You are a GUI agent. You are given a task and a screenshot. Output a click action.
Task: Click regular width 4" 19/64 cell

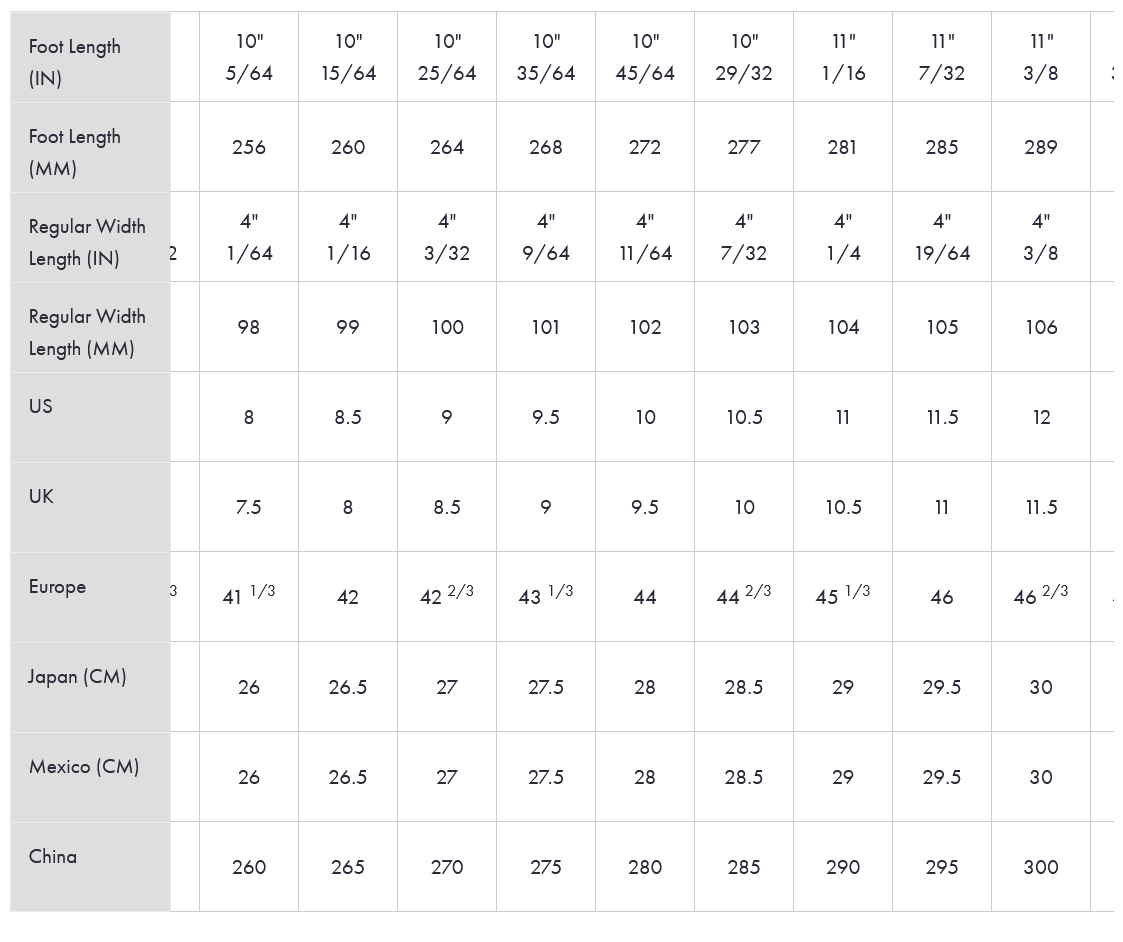pos(942,237)
